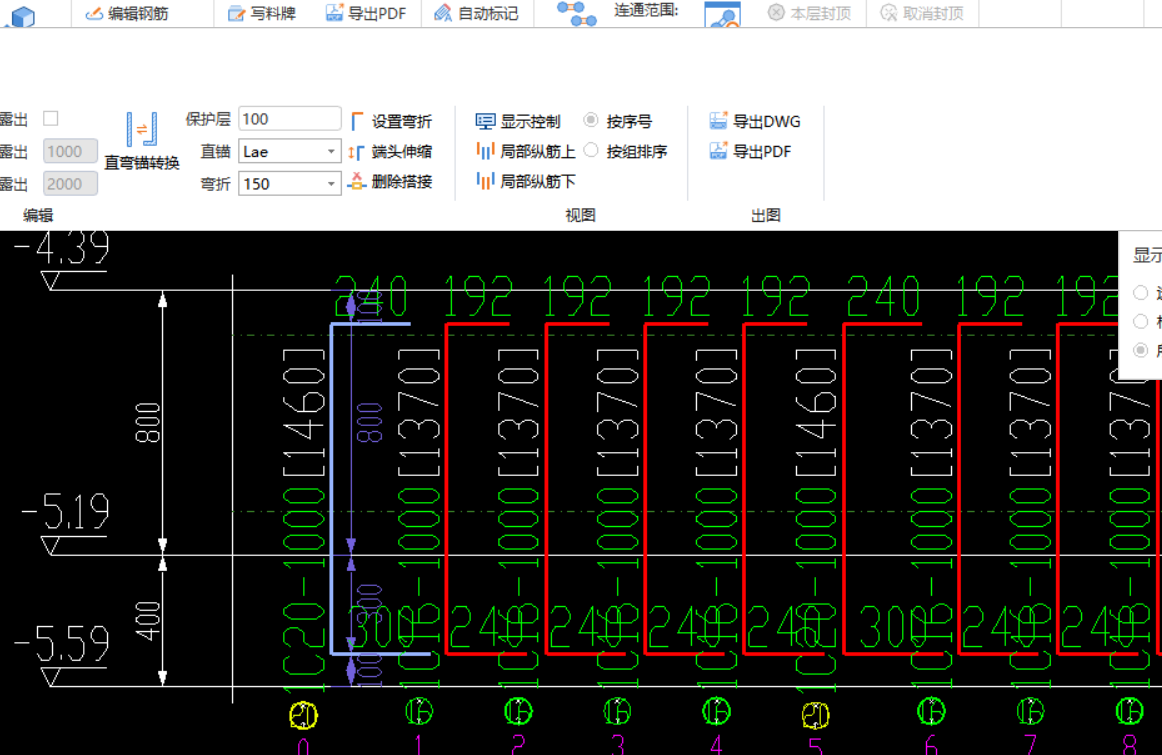Select the 按组排序 radio option
Viewport: 1162px width, 755px height.
click(x=626, y=151)
